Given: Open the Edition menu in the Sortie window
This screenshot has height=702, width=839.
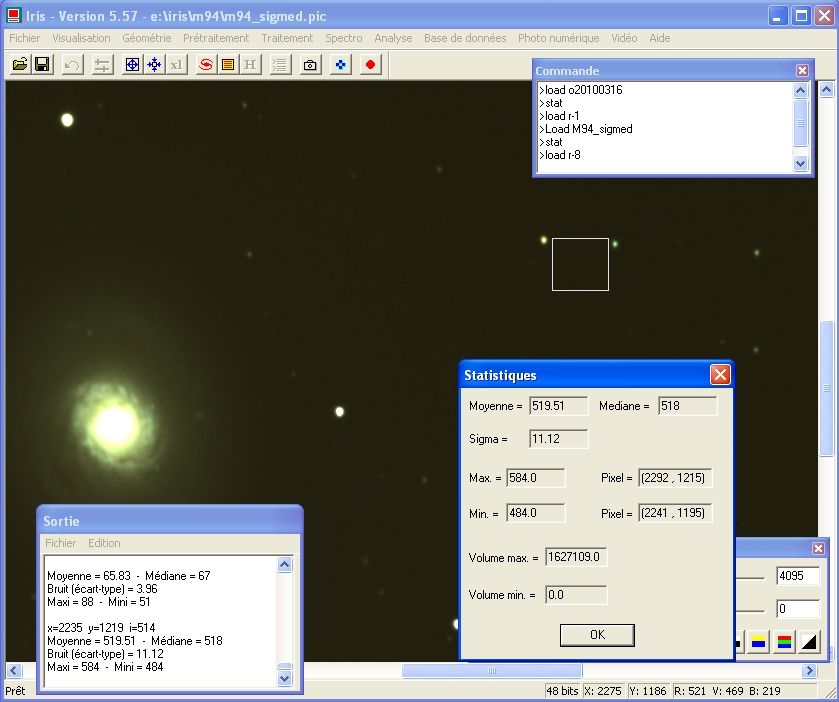Looking at the screenshot, I should (x=104, y=543).
